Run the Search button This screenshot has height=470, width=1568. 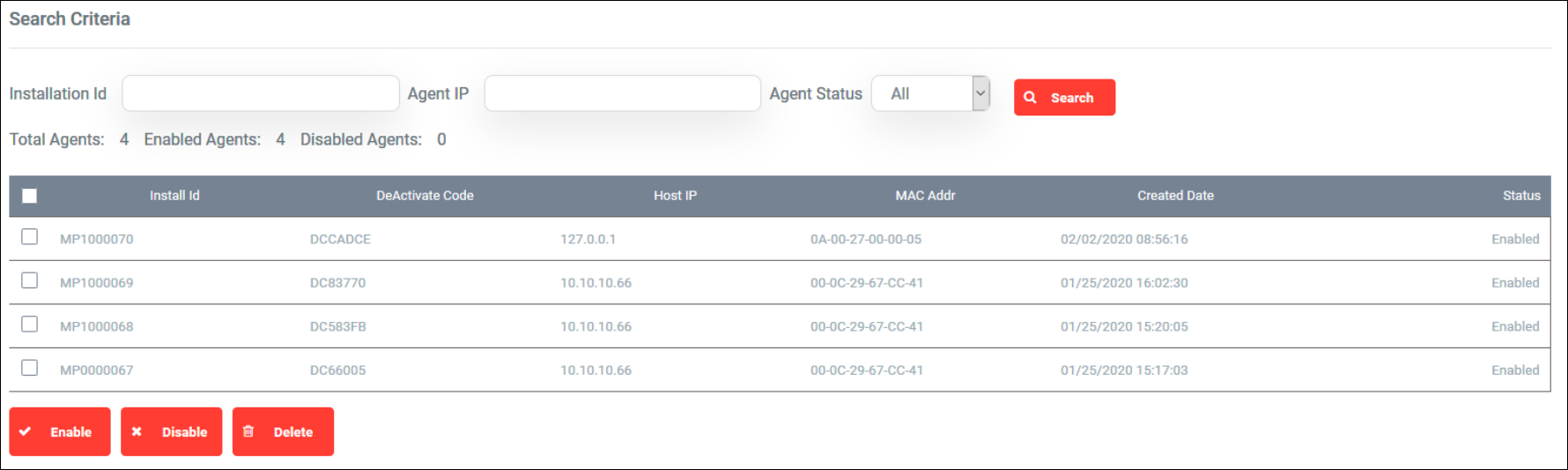click(x=1064, y=97)
